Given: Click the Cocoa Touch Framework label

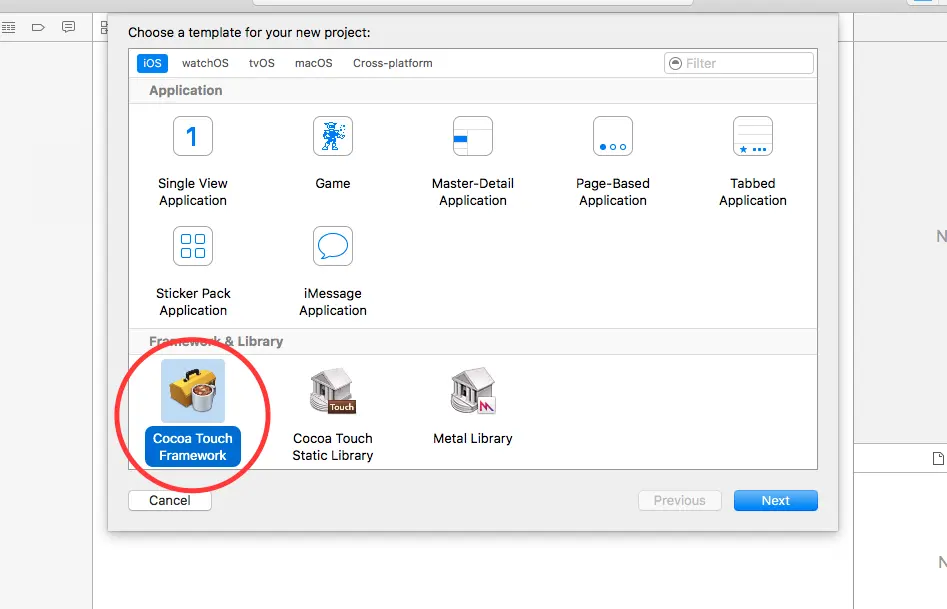Looking at the screenshot, I should point(193,447).
